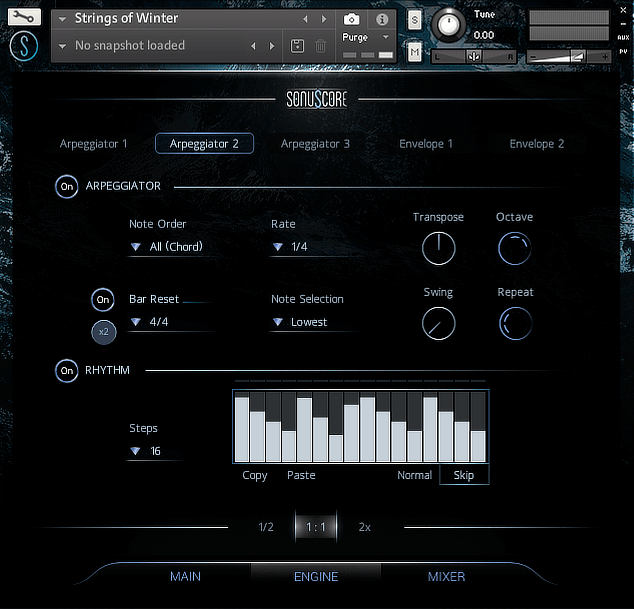Open the Envelope 1 tab
This screenshot has width=634, height=609.
(426, 144)
